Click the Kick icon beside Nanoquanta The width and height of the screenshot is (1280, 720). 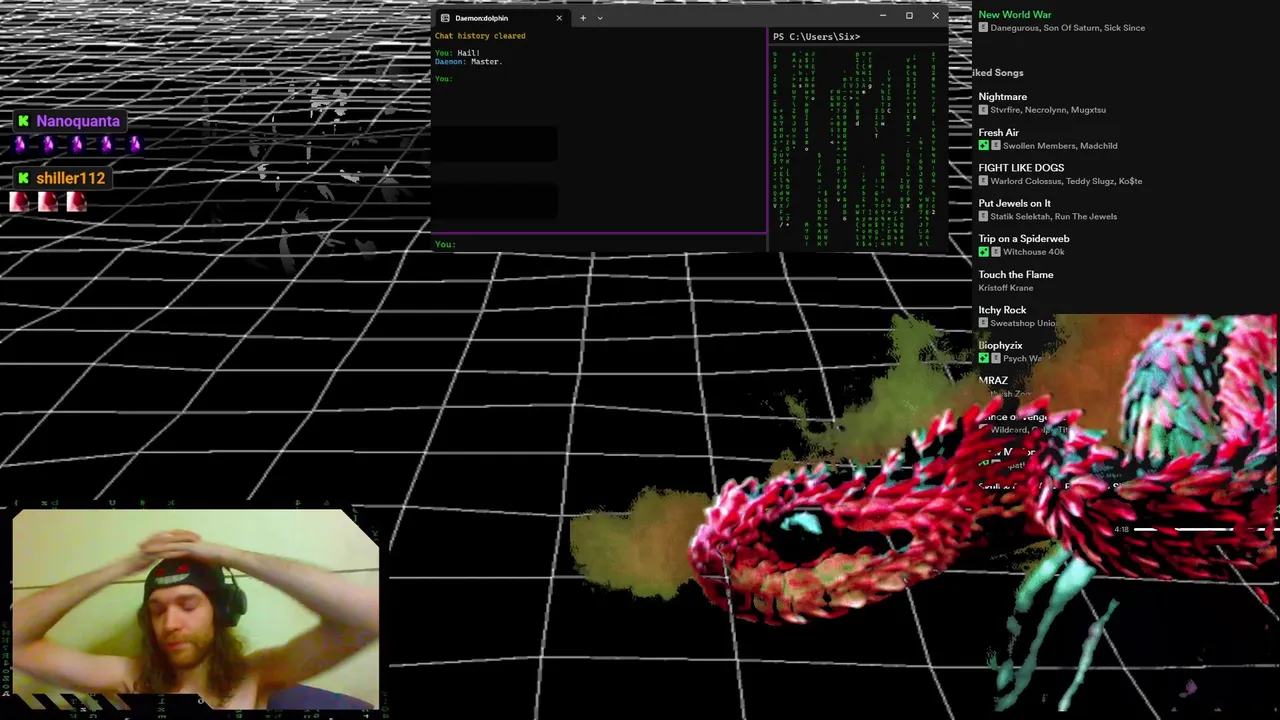point(23,121)
